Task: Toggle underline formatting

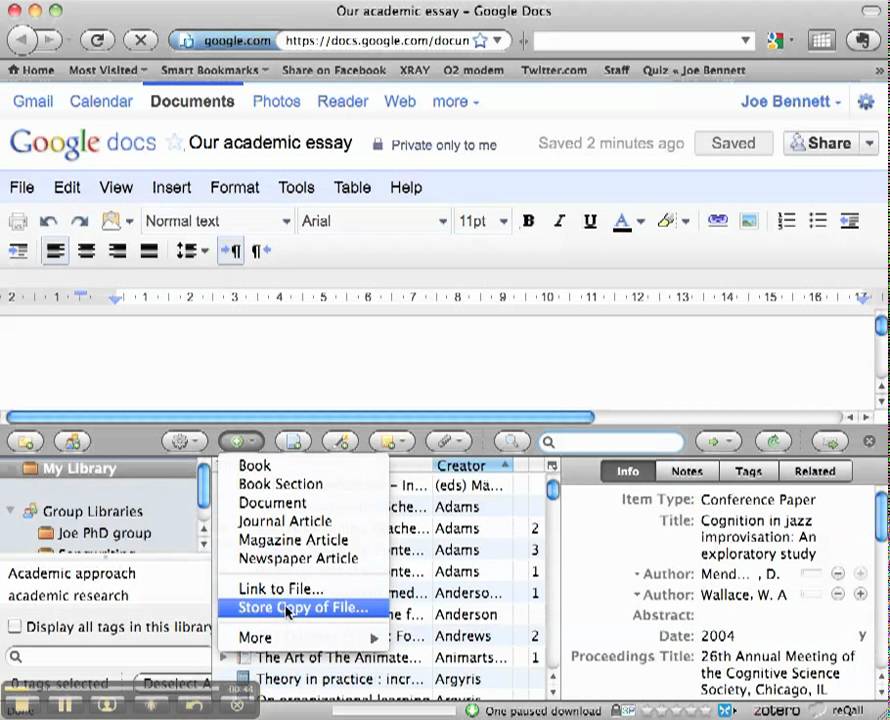Action: click(590, 221)
